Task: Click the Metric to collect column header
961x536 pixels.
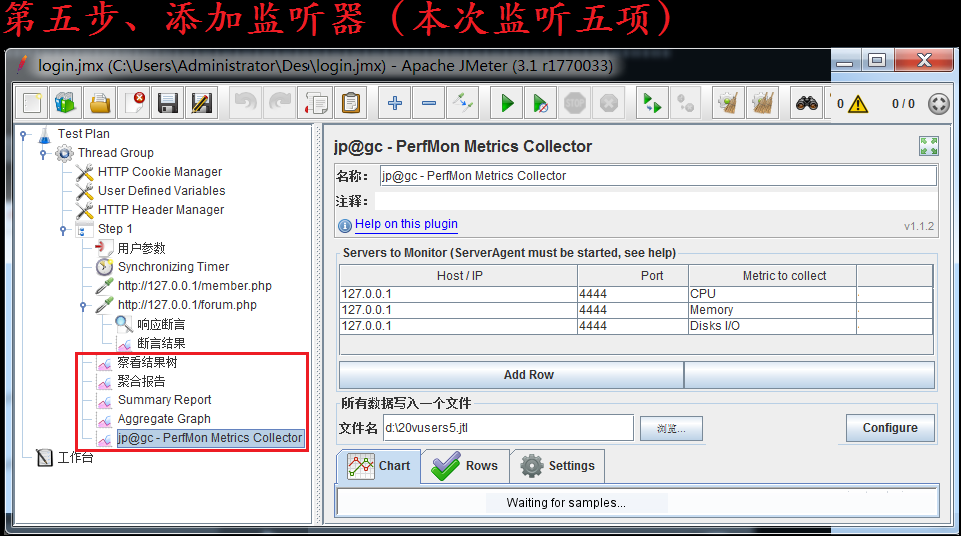Action: pyautogui.click(x=772, y=276)
